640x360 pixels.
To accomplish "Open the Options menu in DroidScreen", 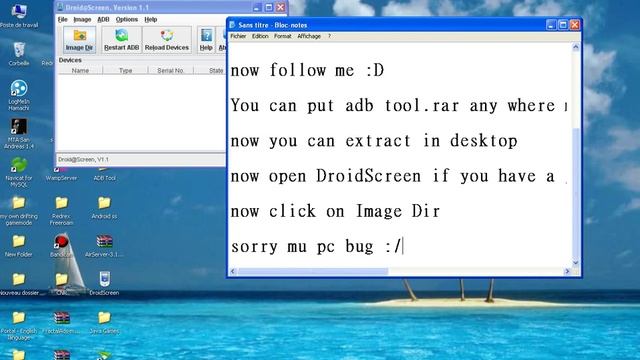I will (x=127, y=19).
